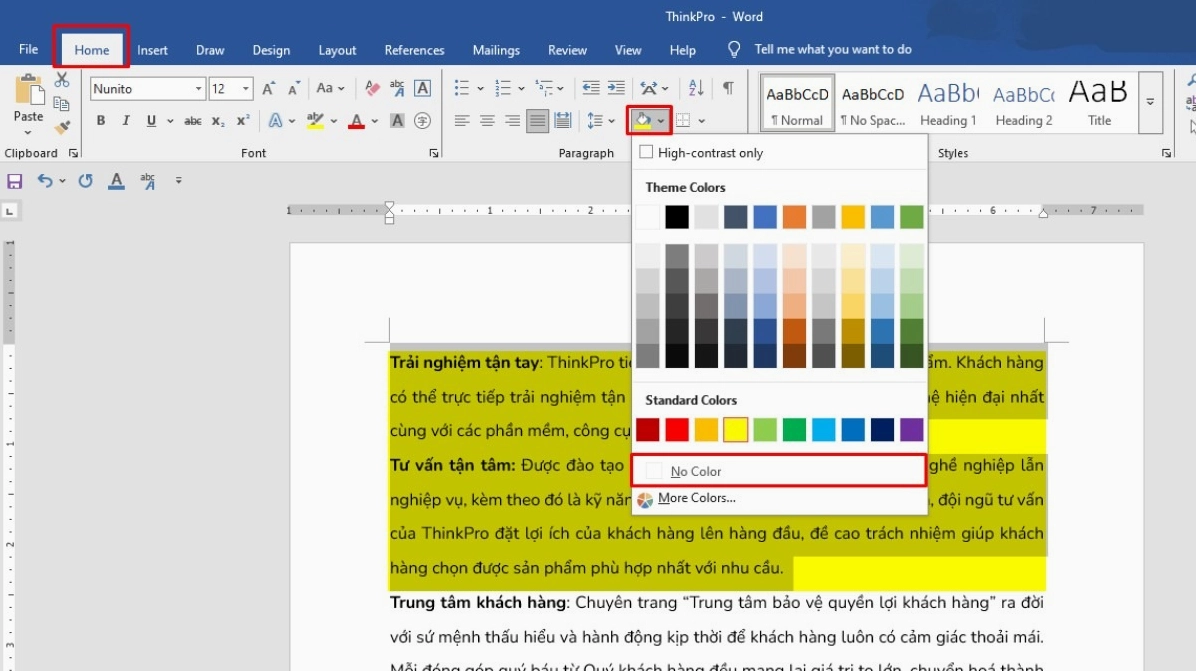Switch to the Layout tab
Image resolution: width=1196 pixels, height=671 pixels.
pos(337,50)
